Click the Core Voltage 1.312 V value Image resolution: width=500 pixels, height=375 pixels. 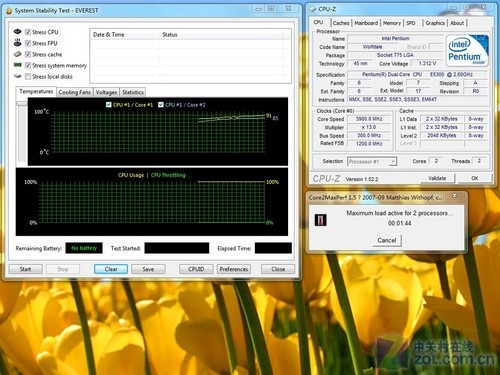click(427, 63)
